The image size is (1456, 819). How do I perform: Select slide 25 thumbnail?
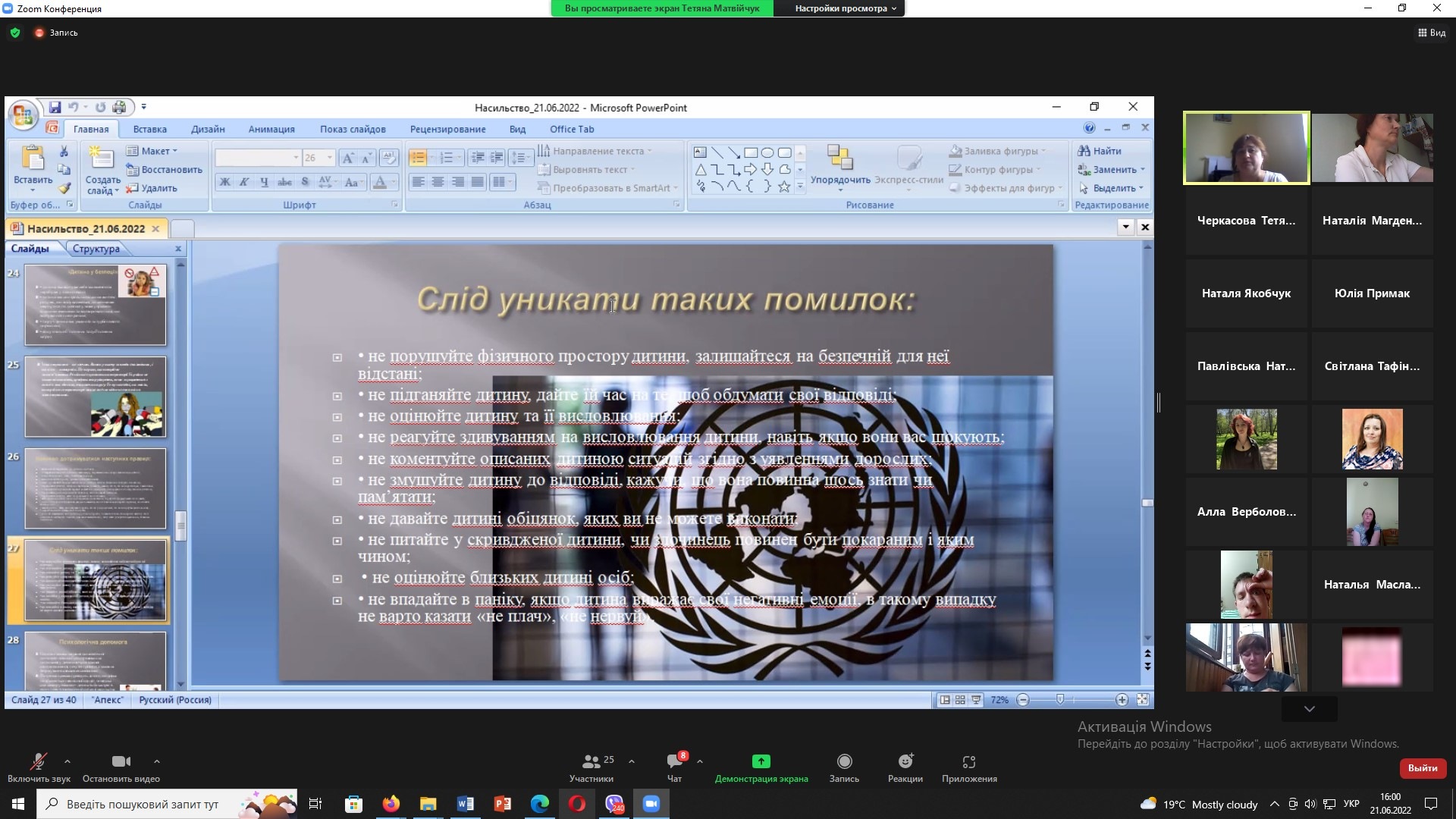95,397
